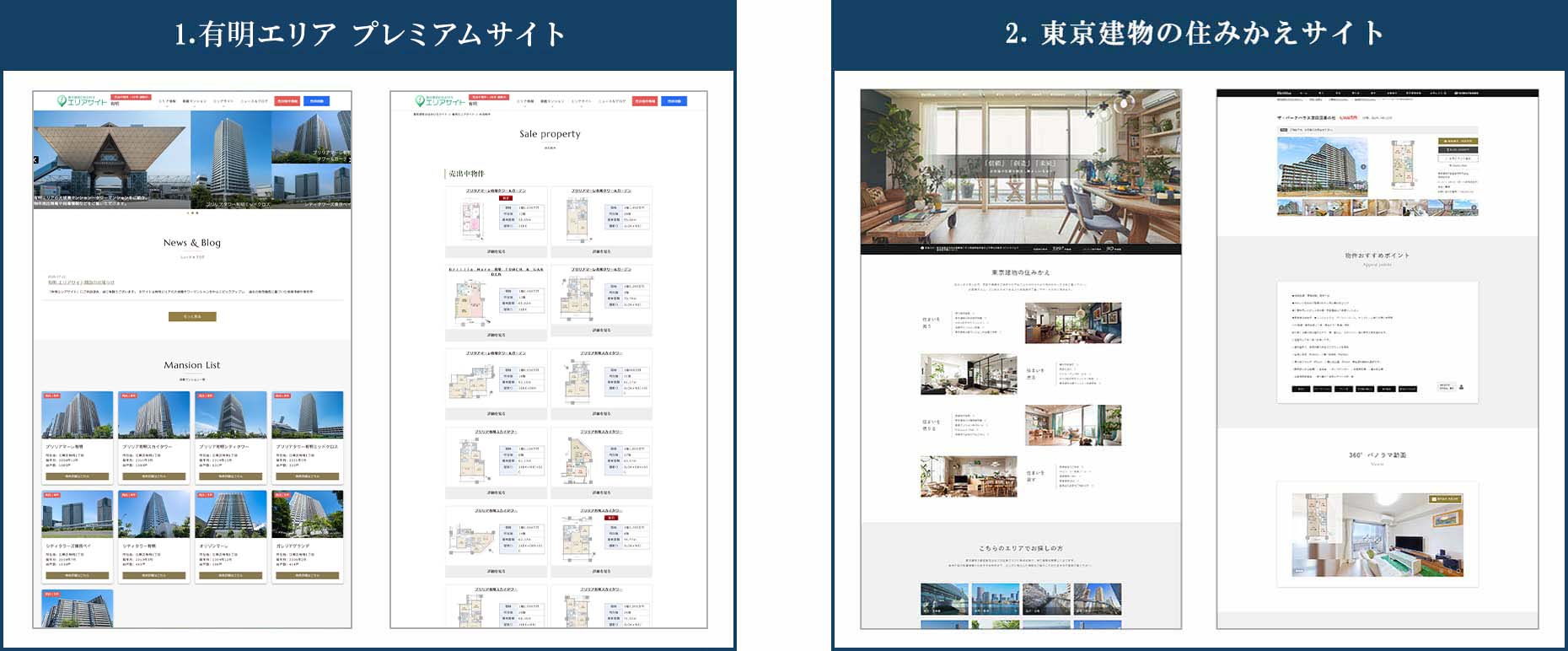The height and width of the screenshot is (651, 1568).
Task: Click the first black tag button in 物件おすすめポイント
Action: 1301,389
